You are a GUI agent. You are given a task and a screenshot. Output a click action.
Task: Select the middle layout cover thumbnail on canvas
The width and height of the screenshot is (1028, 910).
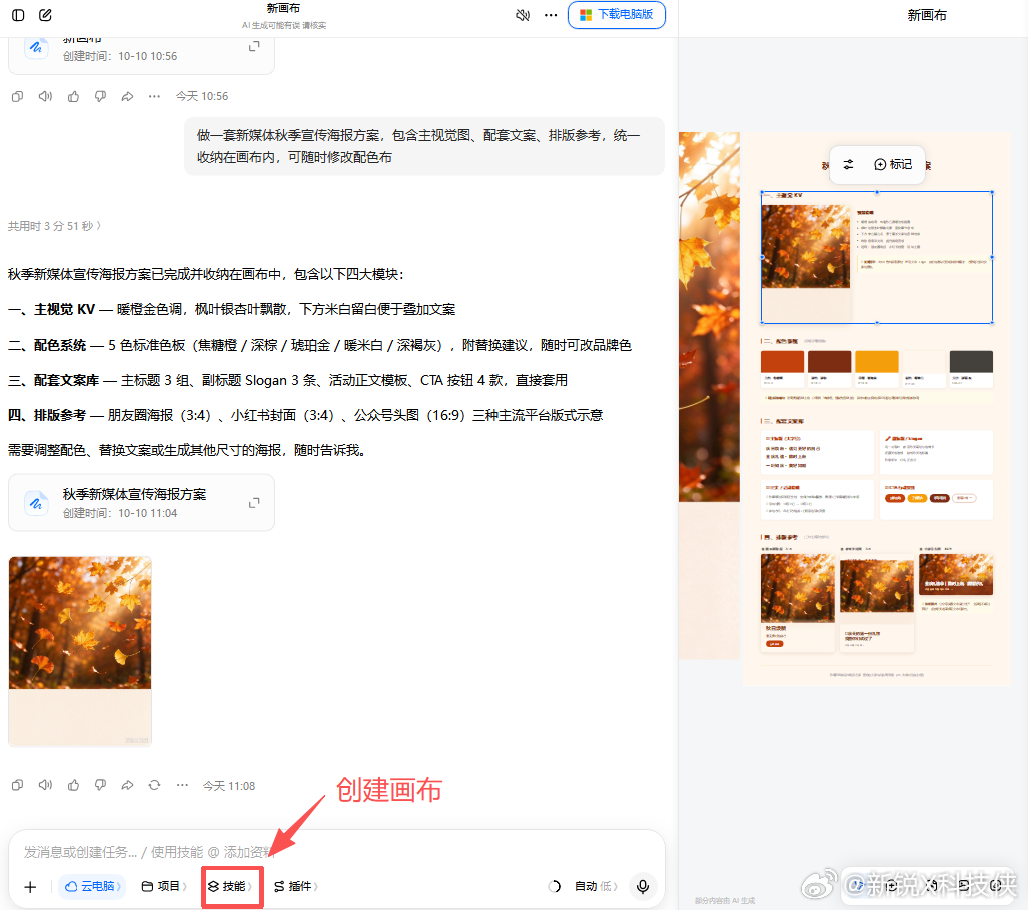click(x=877, y=585)
